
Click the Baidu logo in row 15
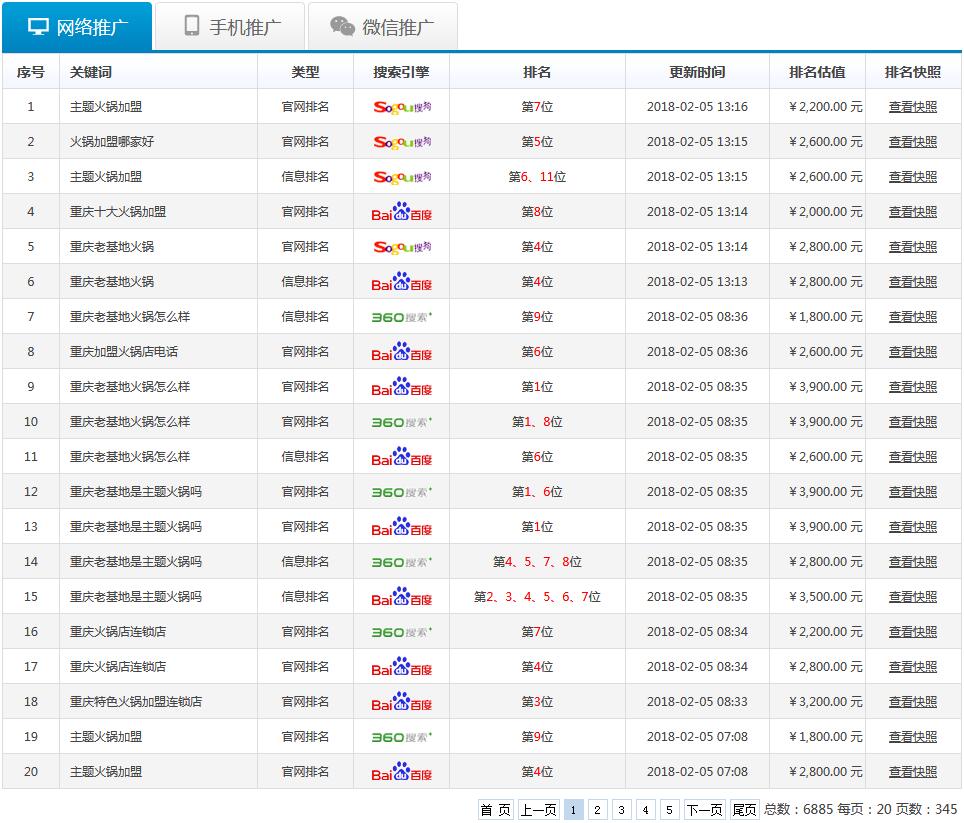coord(401,597)
